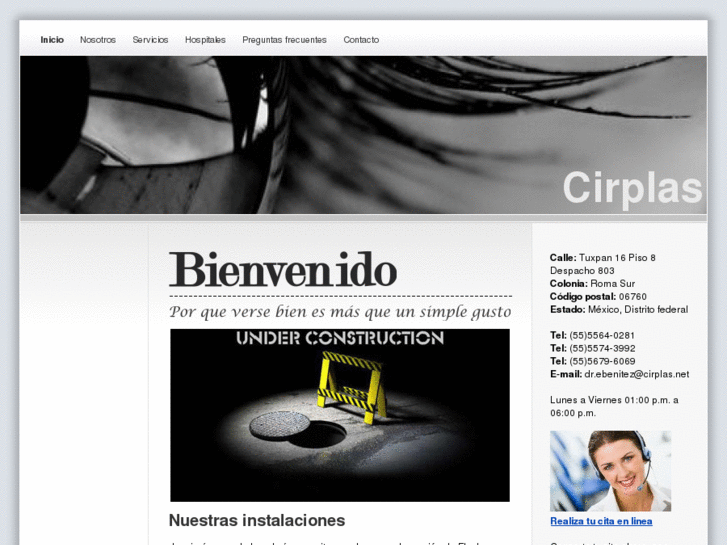Open the Inicio menu item
Image resolution: width=727 pixels, height=545 pixels.
point(52,40)
